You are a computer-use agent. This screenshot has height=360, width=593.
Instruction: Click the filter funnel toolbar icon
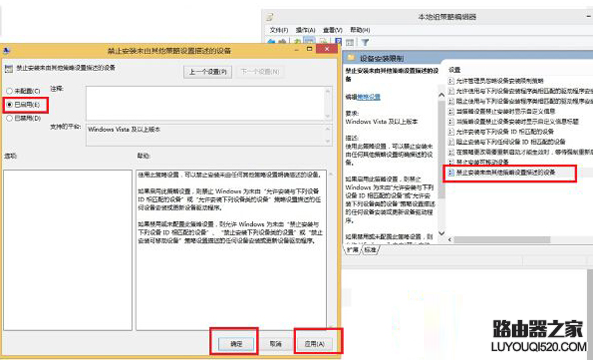(365, 42)
